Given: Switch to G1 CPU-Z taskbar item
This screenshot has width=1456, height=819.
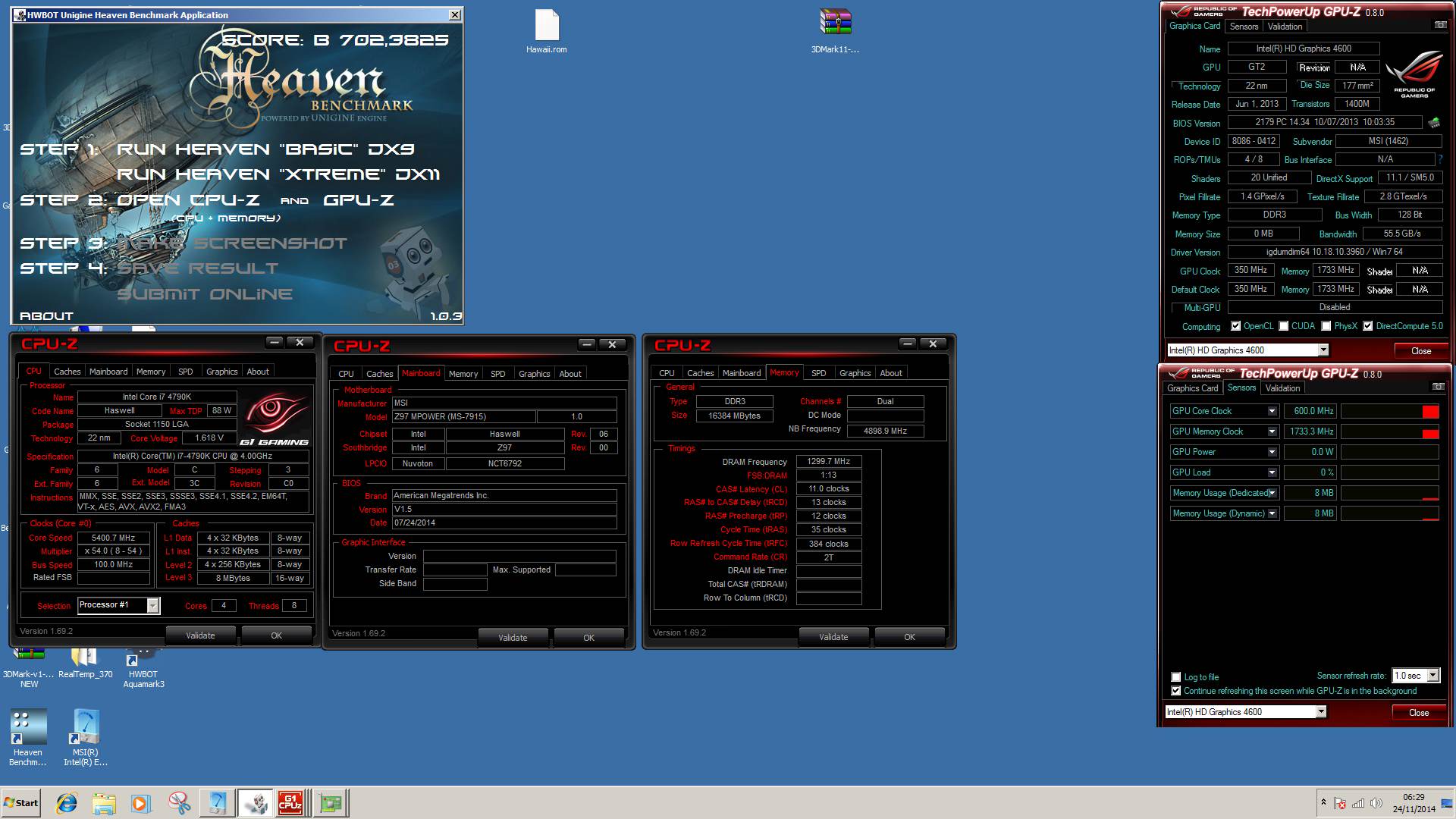Looking at the screenshot, I should tap(291, 803).
